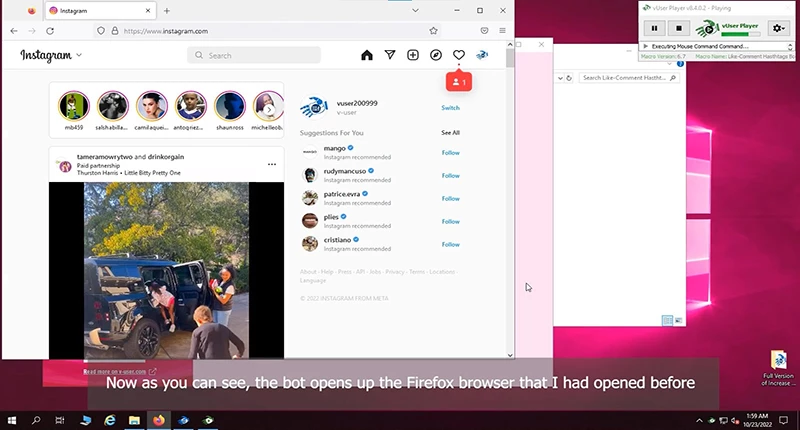This screenshot has height=430, width=800.
Task: Expand File Explorer address history dropdown
Action: coord(560,78)
